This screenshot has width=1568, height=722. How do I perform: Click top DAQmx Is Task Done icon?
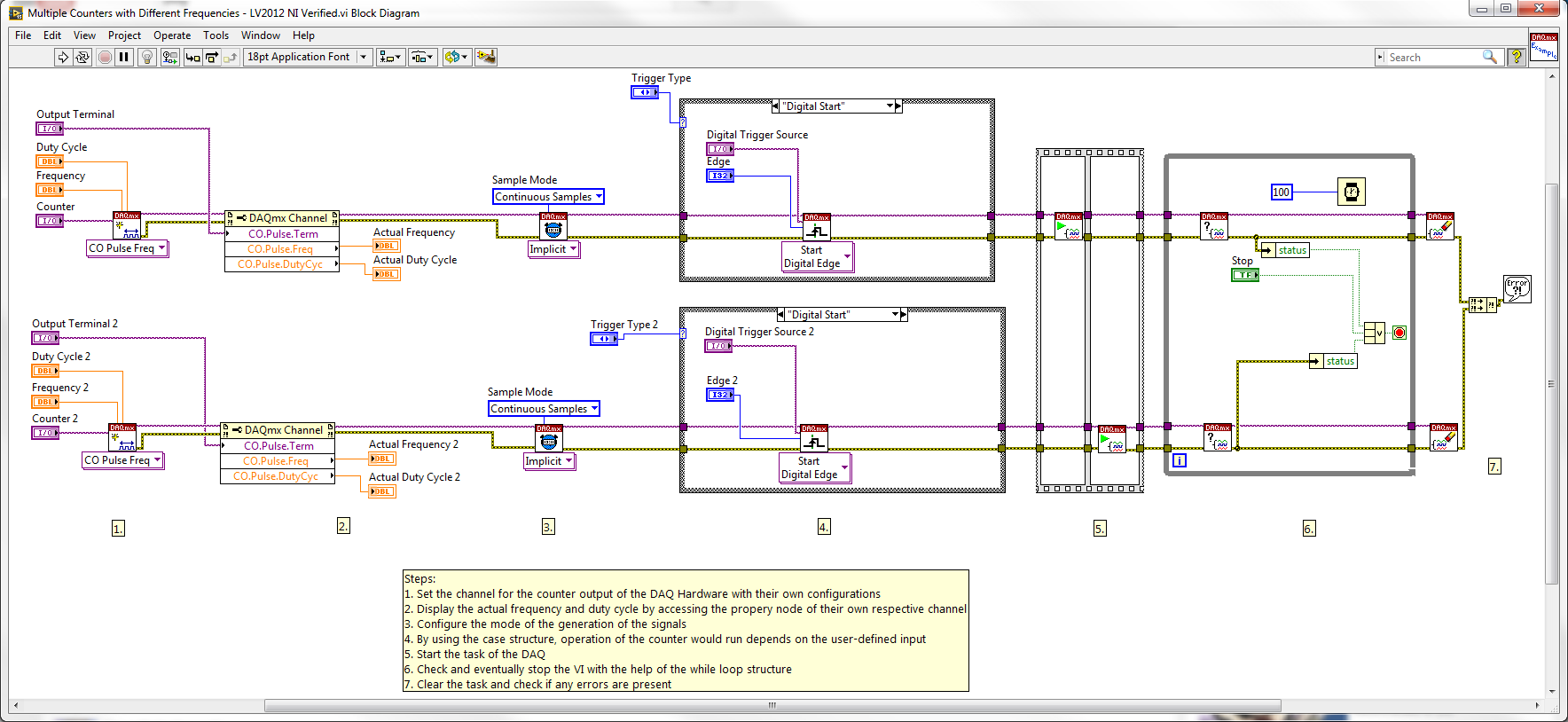point(1214,226)
